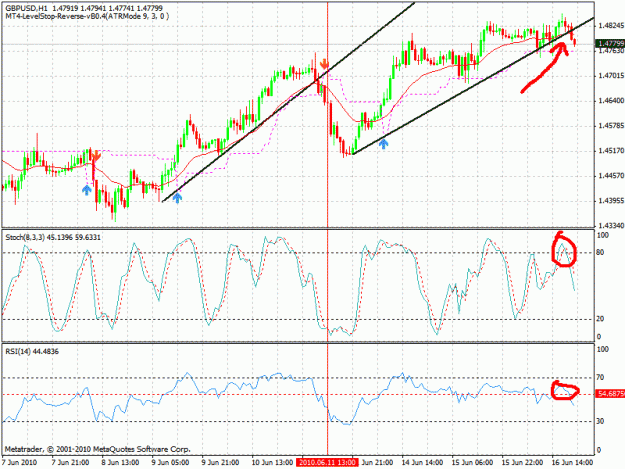Select the 1.43340 bottom price label
Viewport: 625px width, 469px height.
pyautogui.click(x=609, y=226)
